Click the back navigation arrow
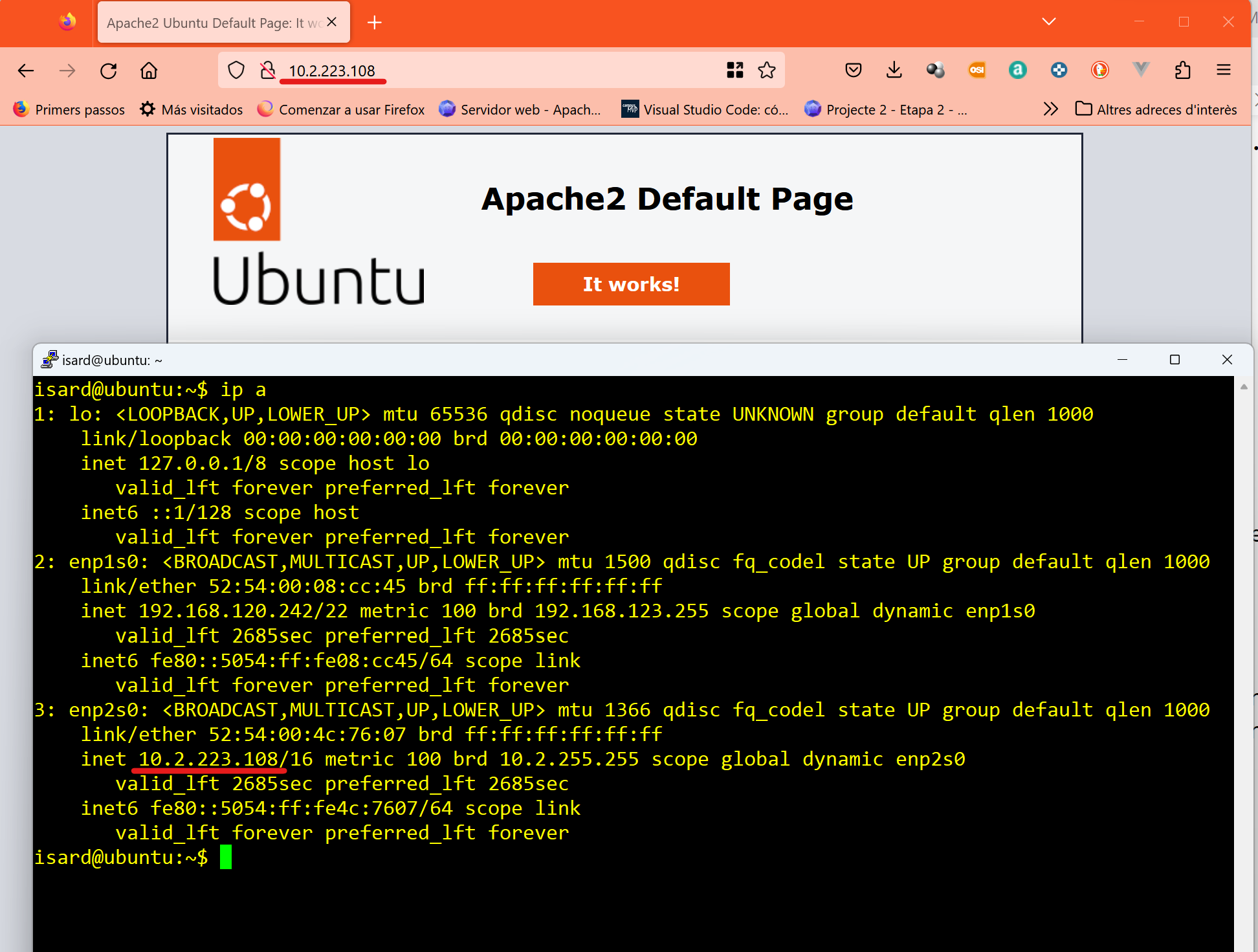 [26, 71]
